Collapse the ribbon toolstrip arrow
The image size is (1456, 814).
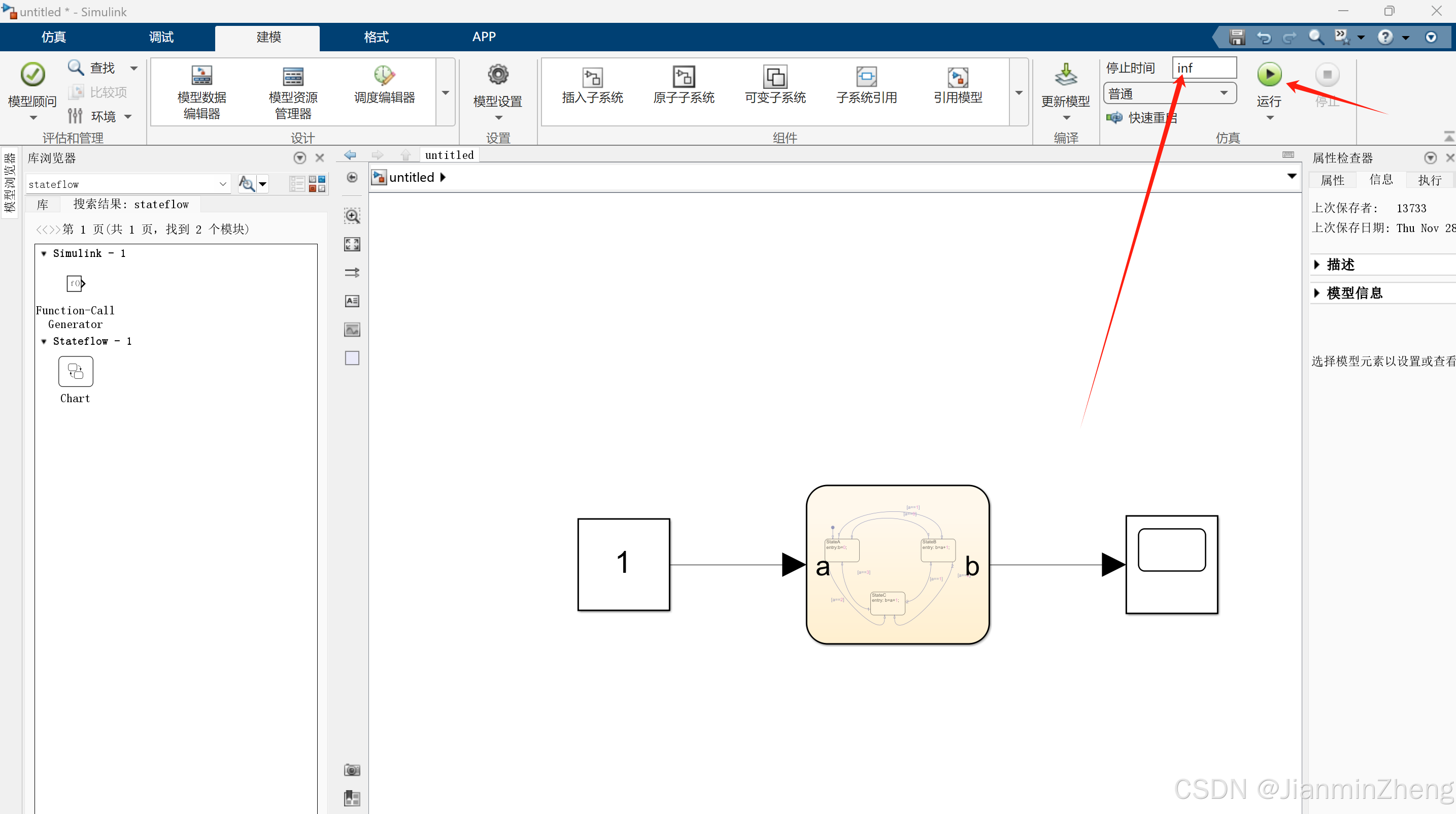coord(1449,136)
